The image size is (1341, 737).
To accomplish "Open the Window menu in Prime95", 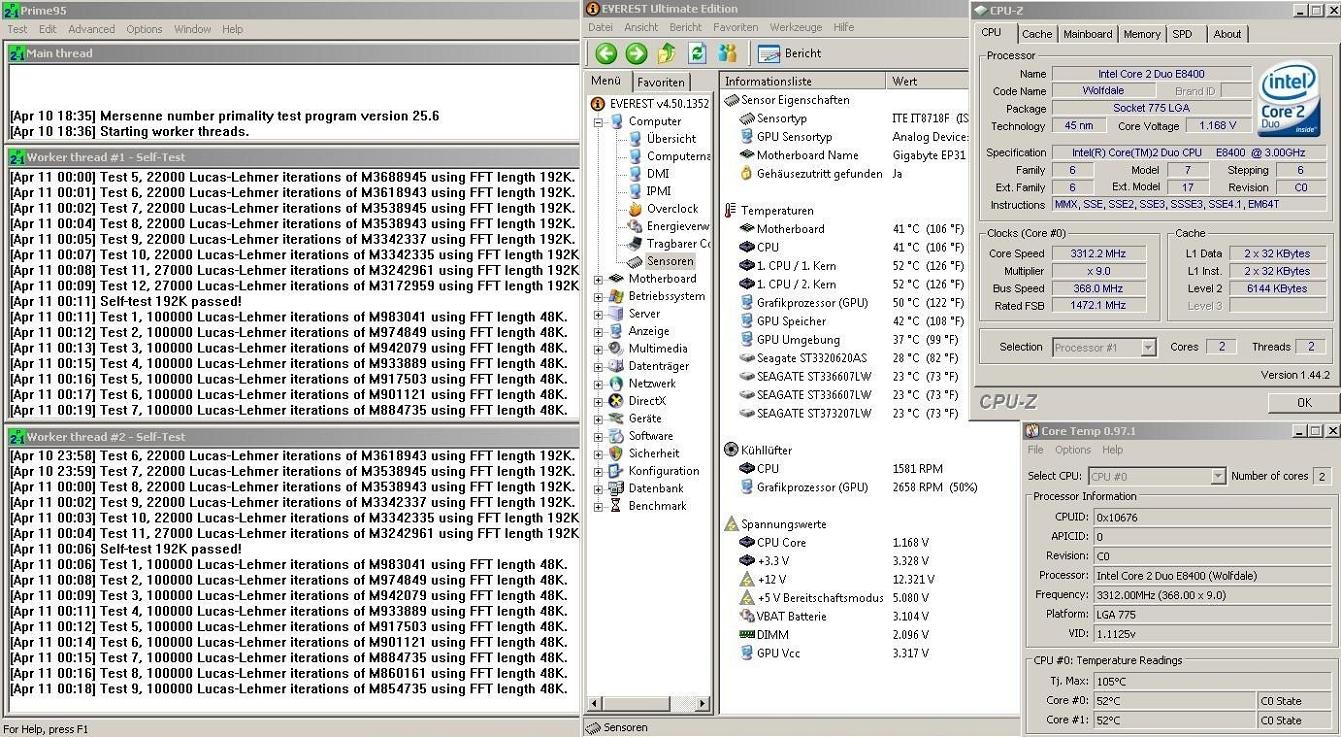I will (x=192, y=29).
